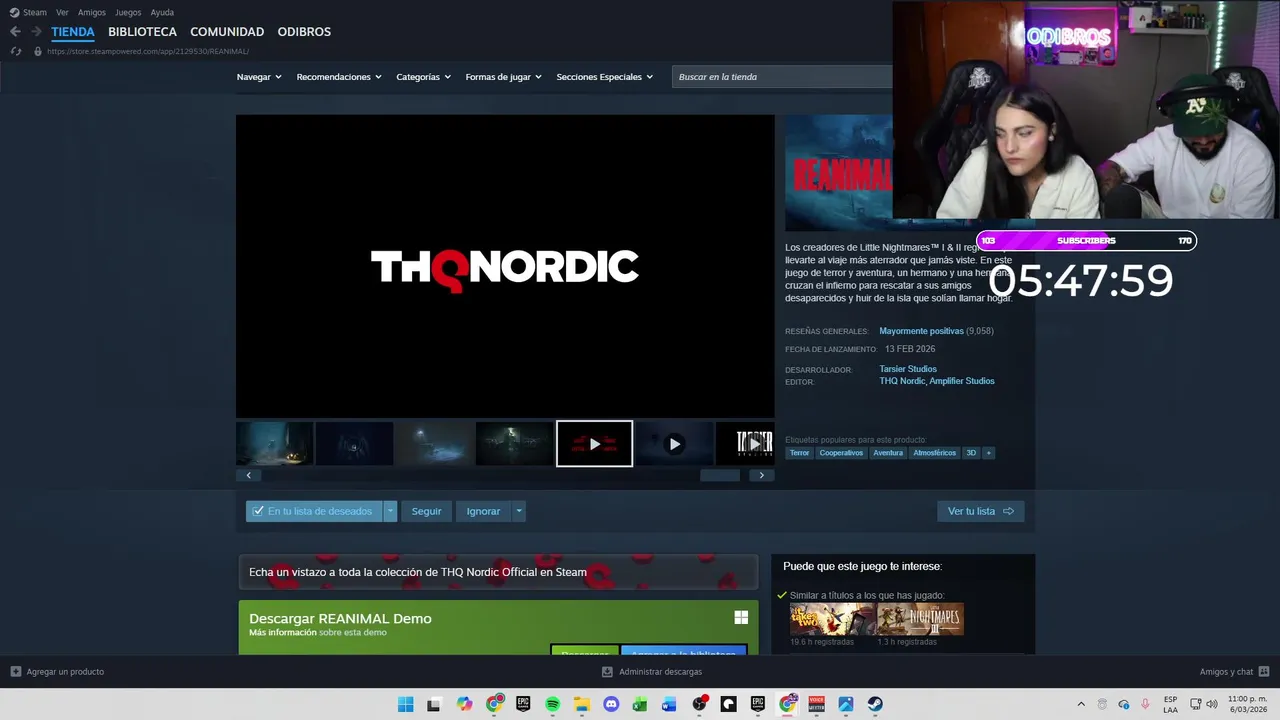This screenshot has height=720, width=1280.
Task: Show hidden system tray icons
Action: (1081, 704)
